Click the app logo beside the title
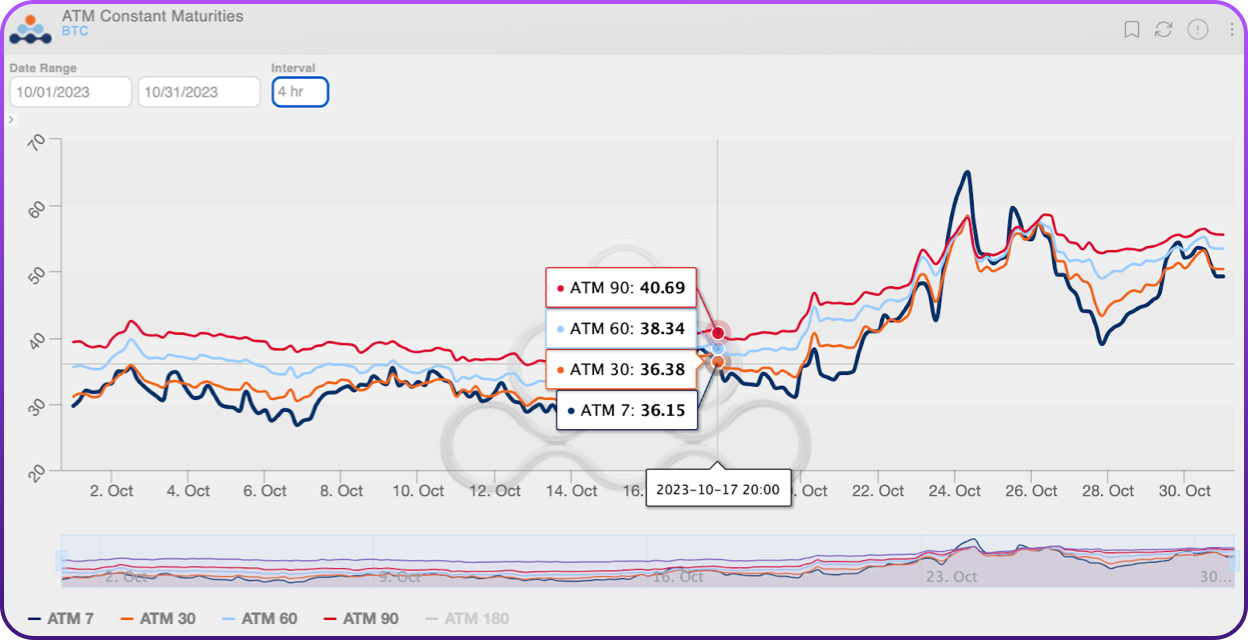This screenshot has height=640, width=1248. [x=30, y=28]
